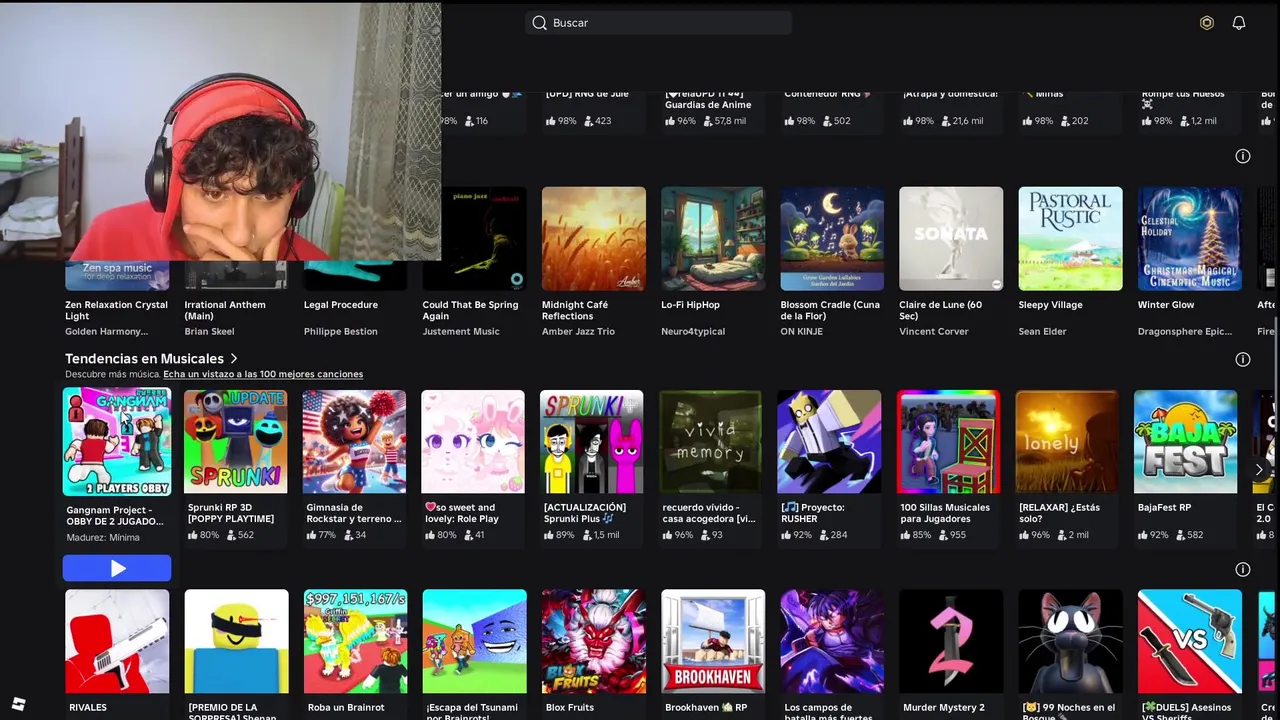Click Guardias de Anime game title
This screenshot has height=720, width=1280.
tap(708, 99)
